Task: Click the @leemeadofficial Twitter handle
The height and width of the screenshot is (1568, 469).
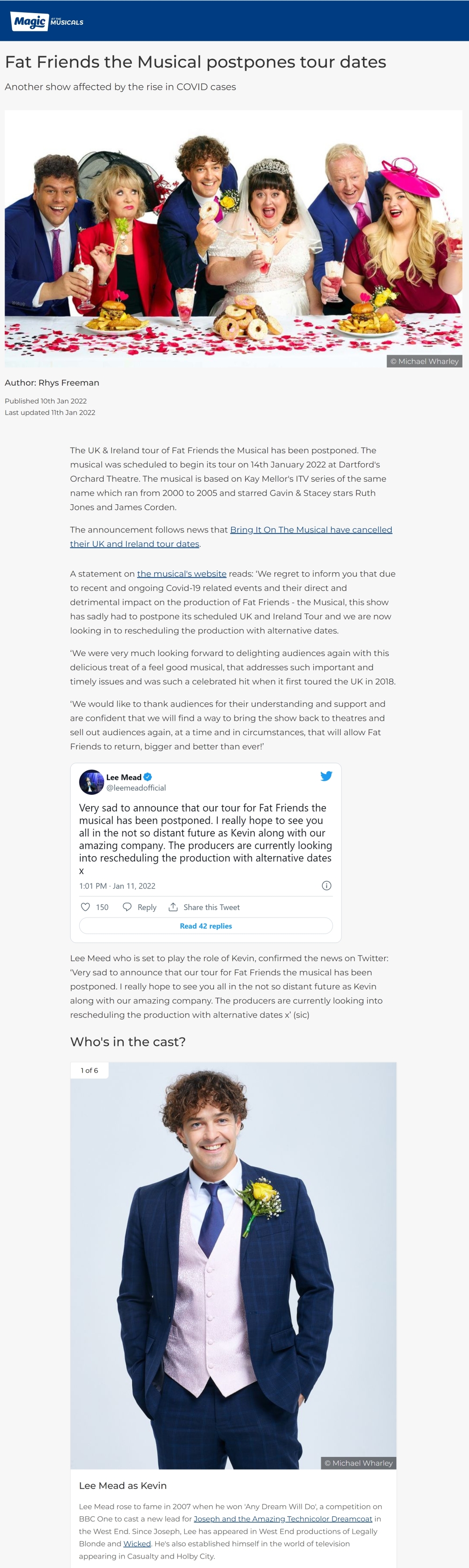Action: [x=136, y=788]
